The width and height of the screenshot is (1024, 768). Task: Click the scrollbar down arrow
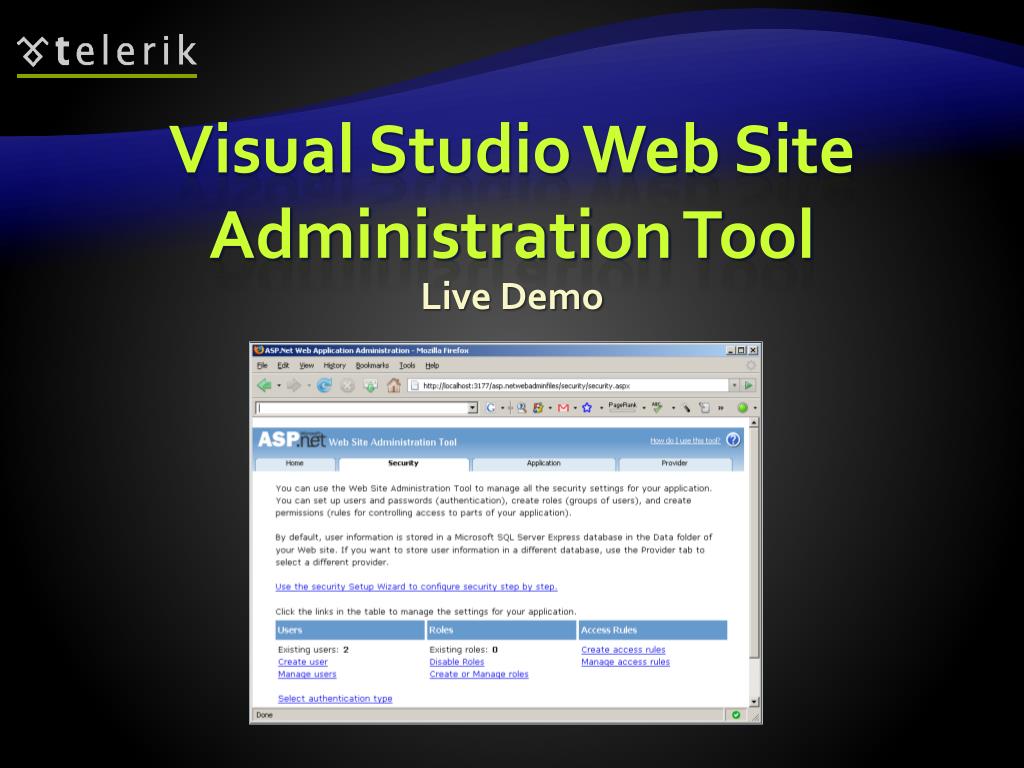(x=754, y=702)
